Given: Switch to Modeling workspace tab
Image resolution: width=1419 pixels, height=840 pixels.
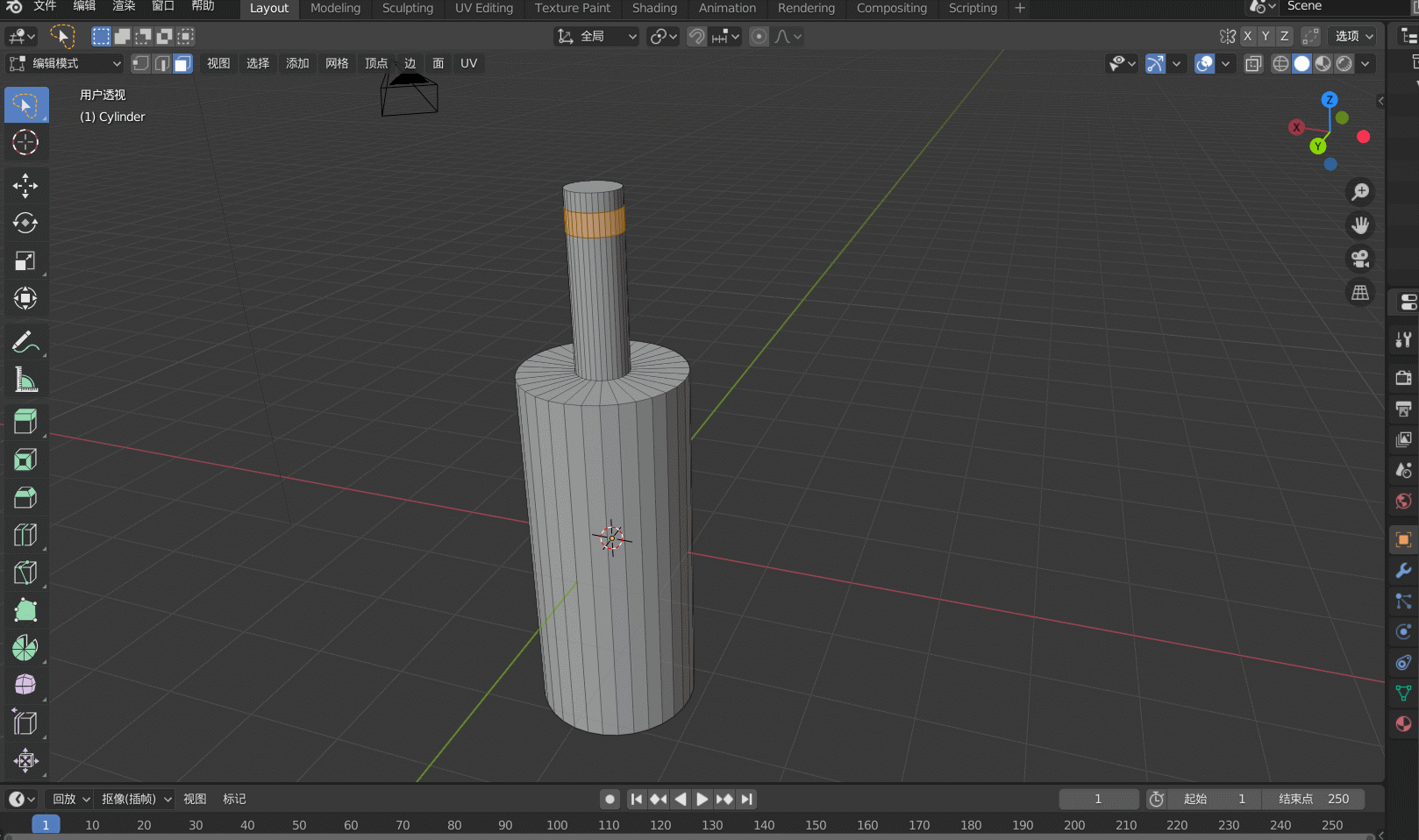Looking at the screenshot, I should [x=335, y=8].
